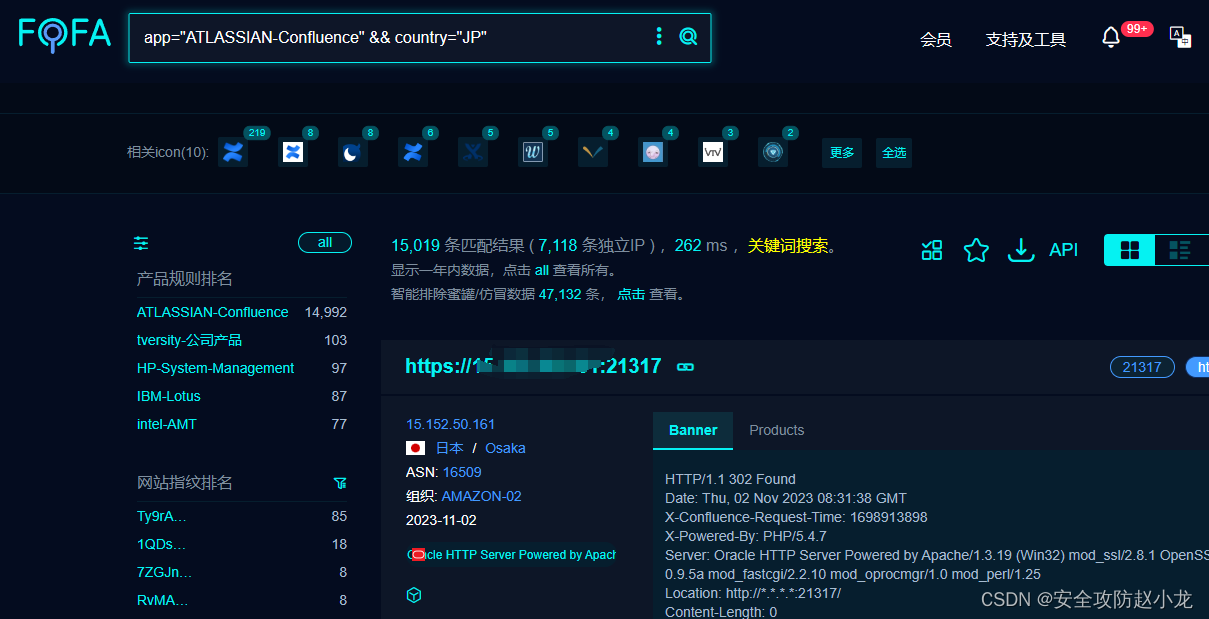Click the Japan flag icon
This screenshot has height=619, width=1209.
click(x=416, y=448)
